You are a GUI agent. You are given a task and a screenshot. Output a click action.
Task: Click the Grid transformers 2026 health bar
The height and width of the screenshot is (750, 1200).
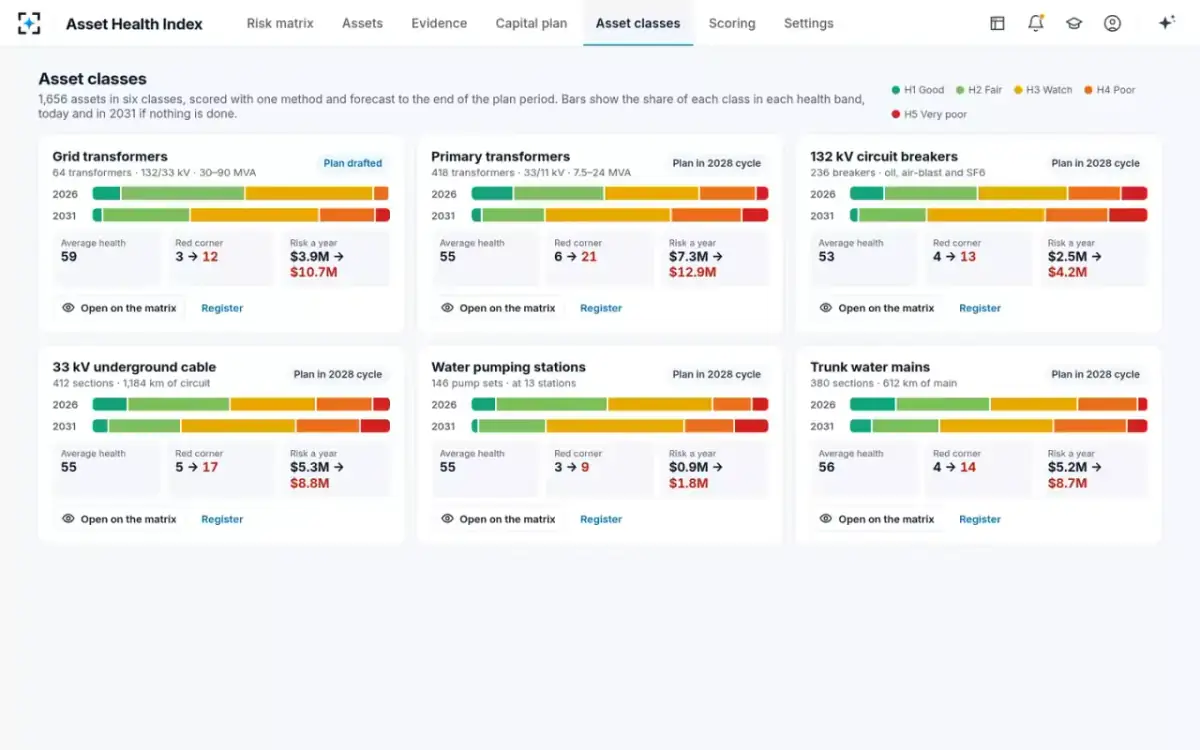tap(241, 194)
